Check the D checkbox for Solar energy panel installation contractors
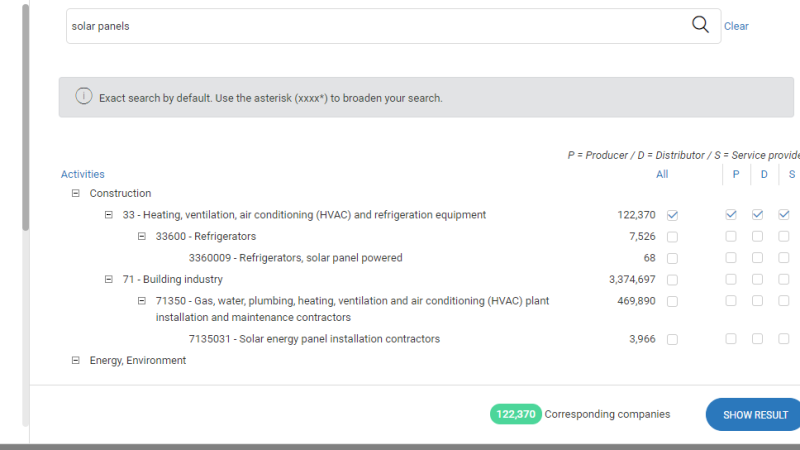 (x=758, y=339)
